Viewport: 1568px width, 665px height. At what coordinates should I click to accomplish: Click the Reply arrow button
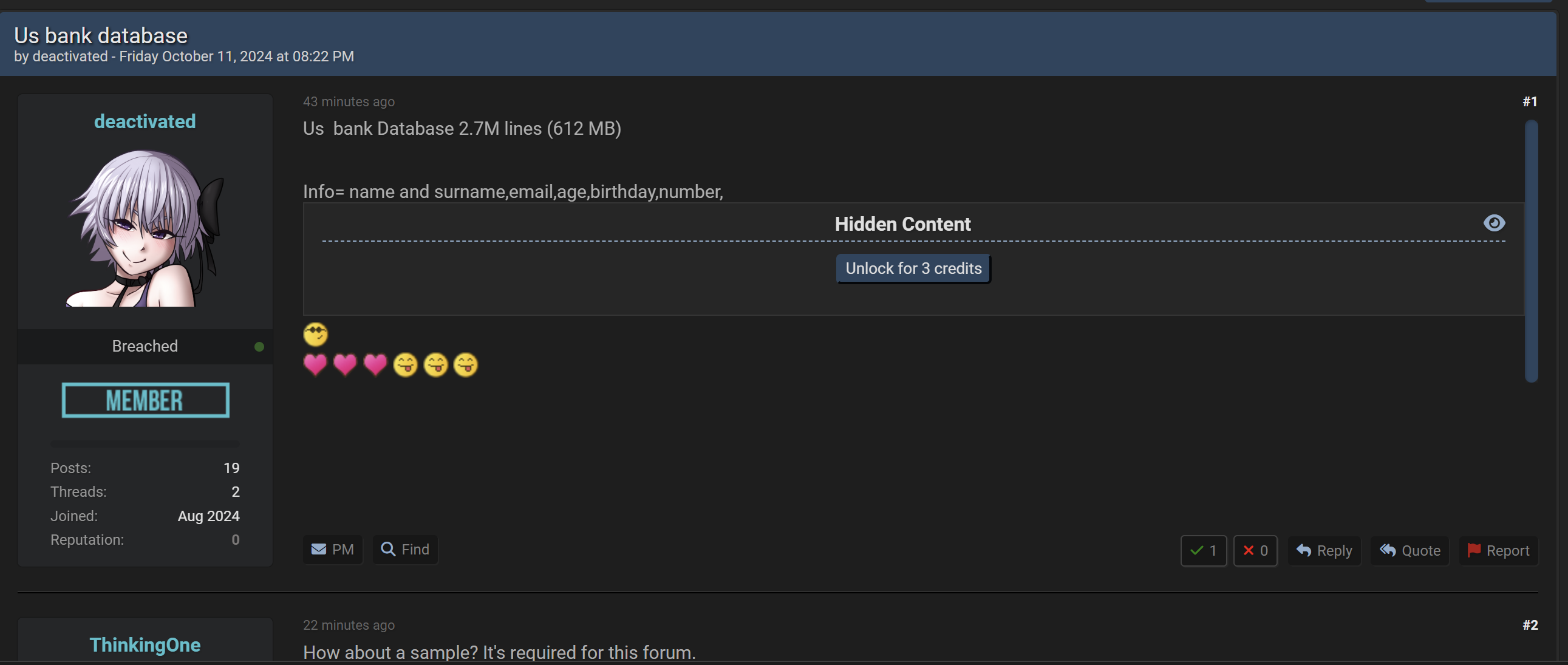point(1323,550)
